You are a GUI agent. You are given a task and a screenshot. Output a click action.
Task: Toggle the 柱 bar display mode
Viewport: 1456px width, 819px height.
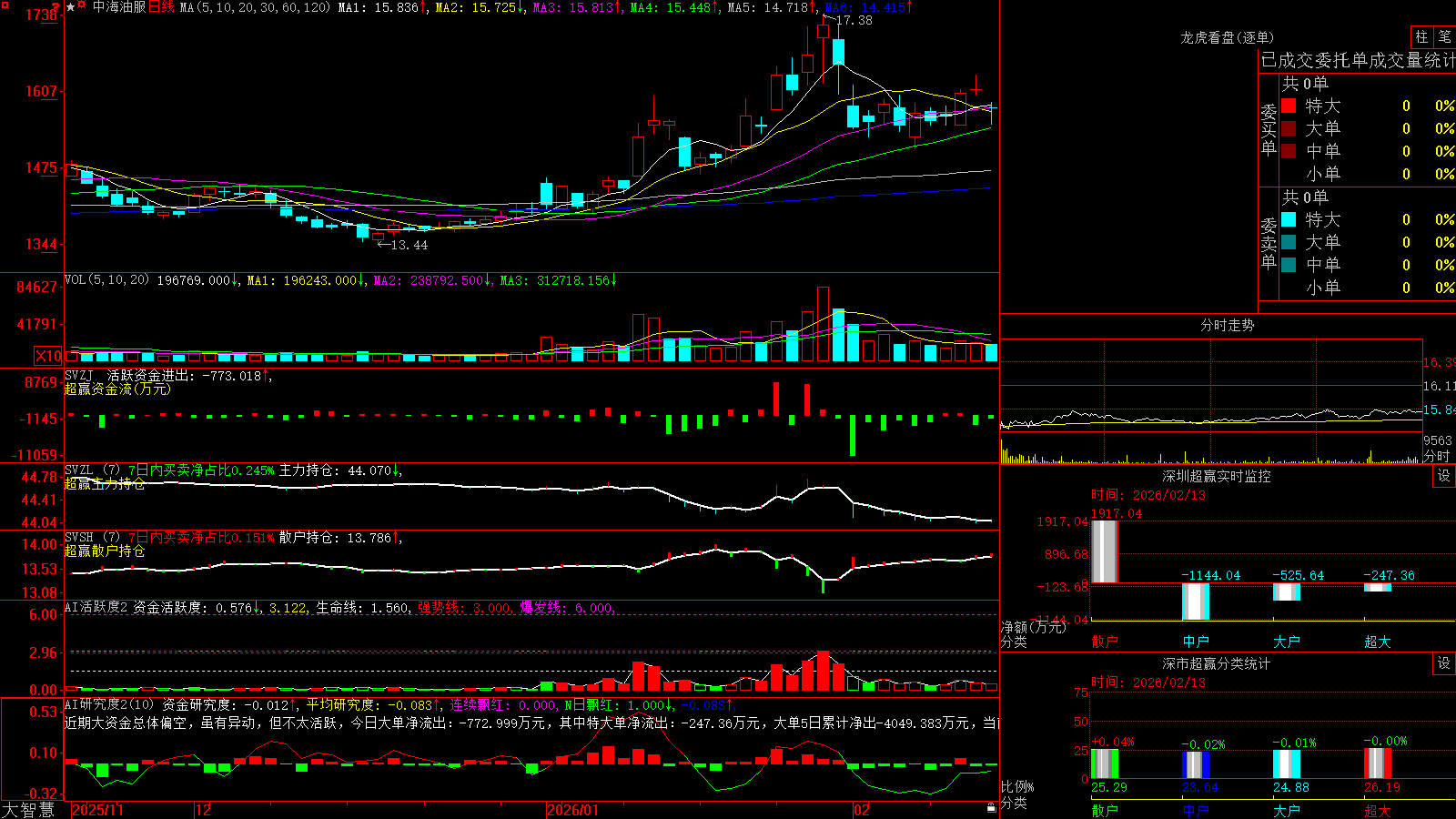pyautogui.click(x=1421, y=36)
